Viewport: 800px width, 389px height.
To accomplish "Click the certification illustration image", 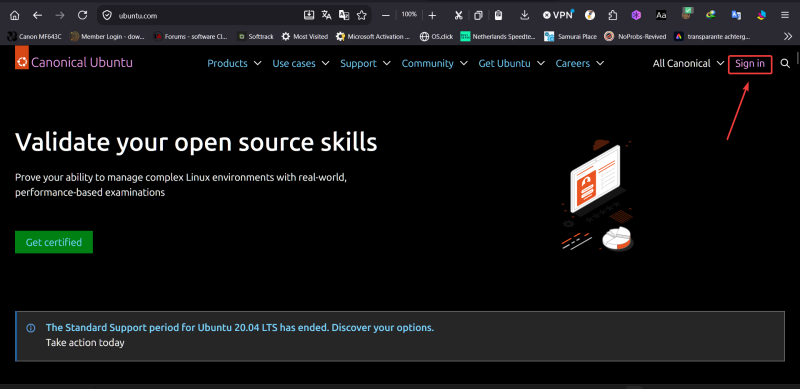I will (597, 196).
